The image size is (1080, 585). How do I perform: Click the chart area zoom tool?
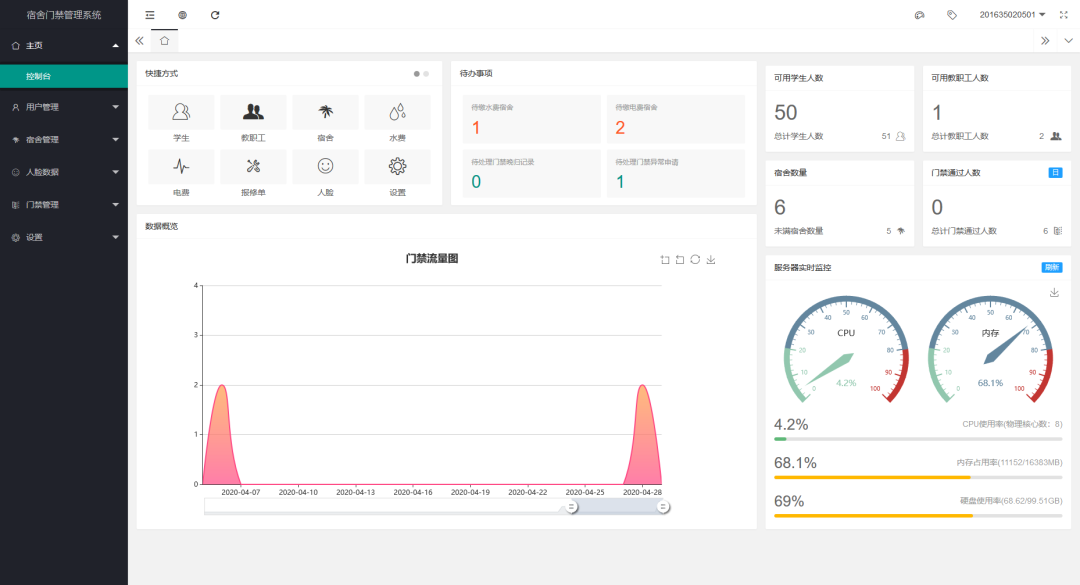(x=665, y=260)
